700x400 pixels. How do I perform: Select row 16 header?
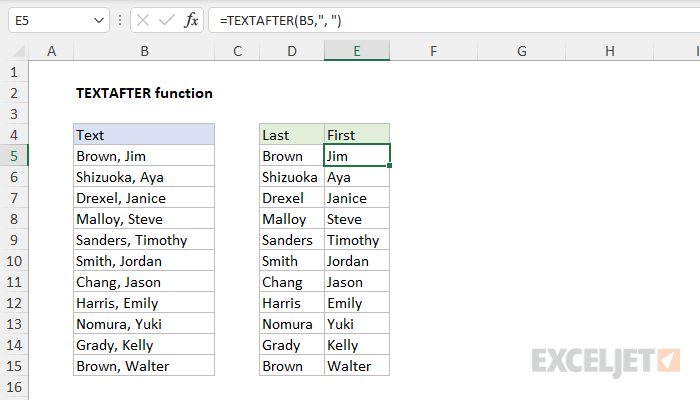pyautogui.click(x=14, y=387)
